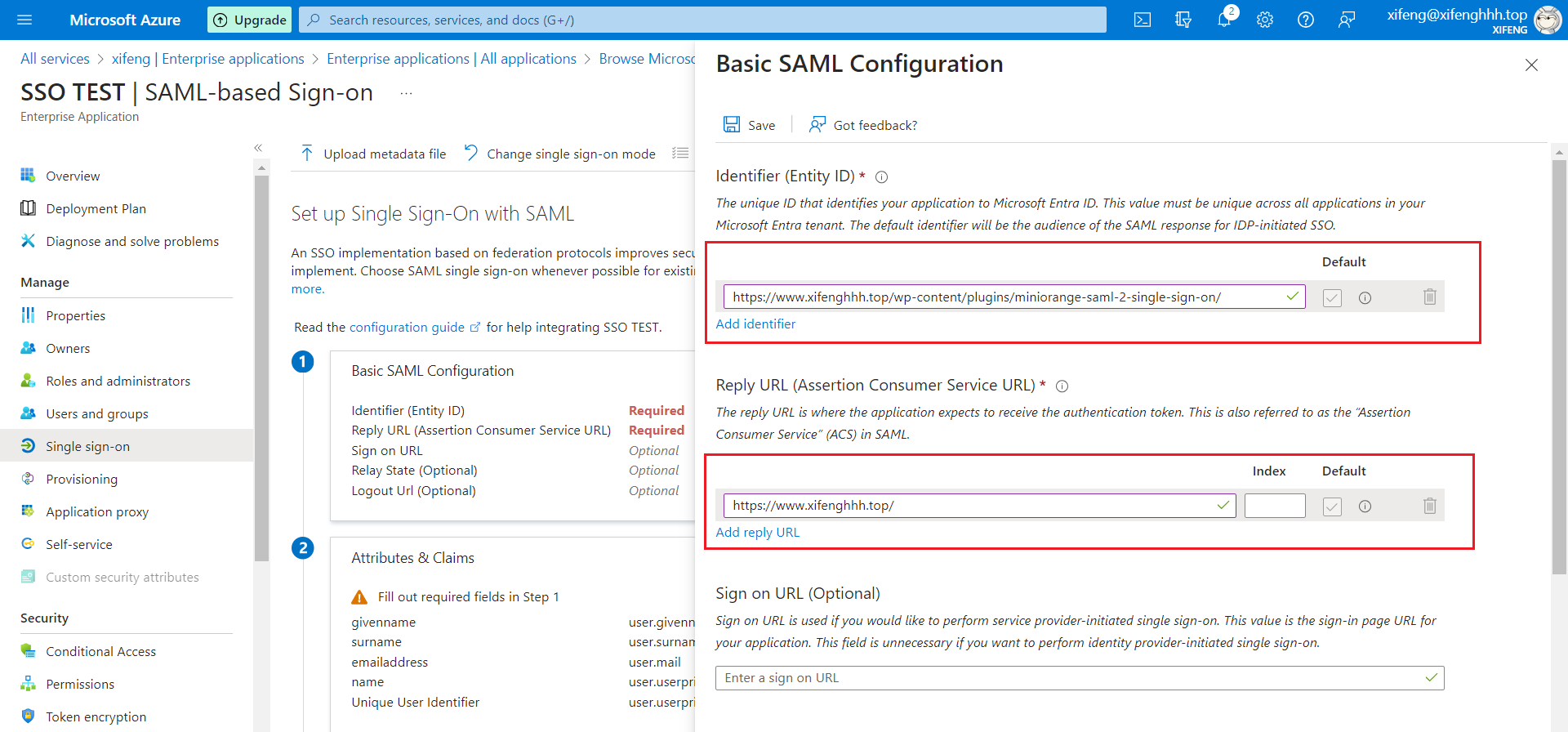Open Cloud Shell from the top bar
This screenshot has height=732, width=1568.
(1143, 20)
